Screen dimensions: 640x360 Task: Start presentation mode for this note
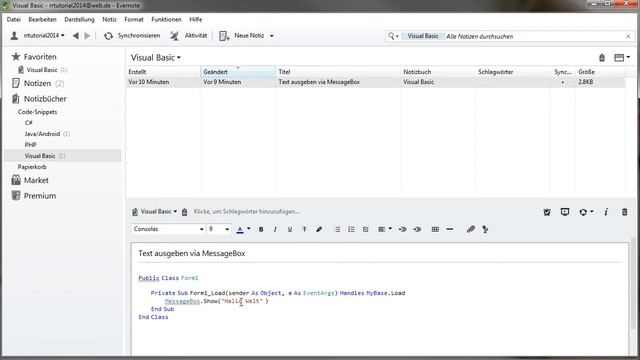pyautogui.click(x=565, y=212)
